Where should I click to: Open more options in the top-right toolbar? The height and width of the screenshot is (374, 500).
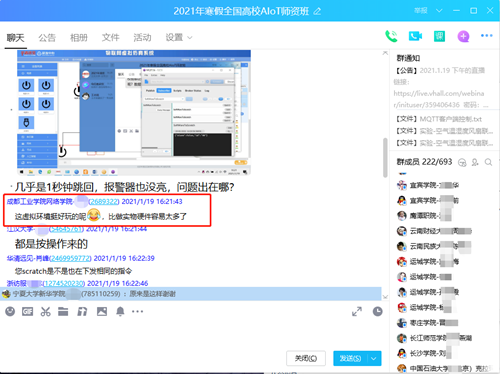tap(487, 35)
